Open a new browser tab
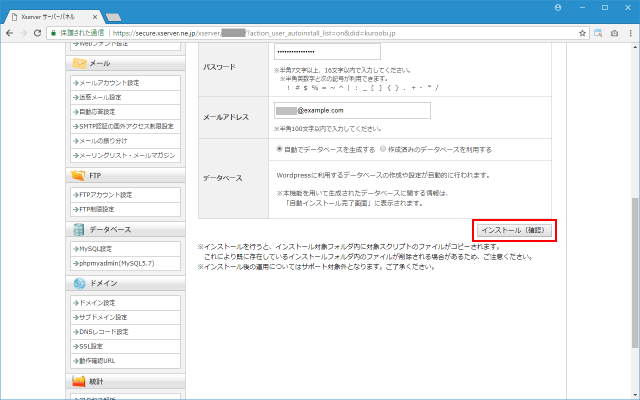 tap(113, 17)
